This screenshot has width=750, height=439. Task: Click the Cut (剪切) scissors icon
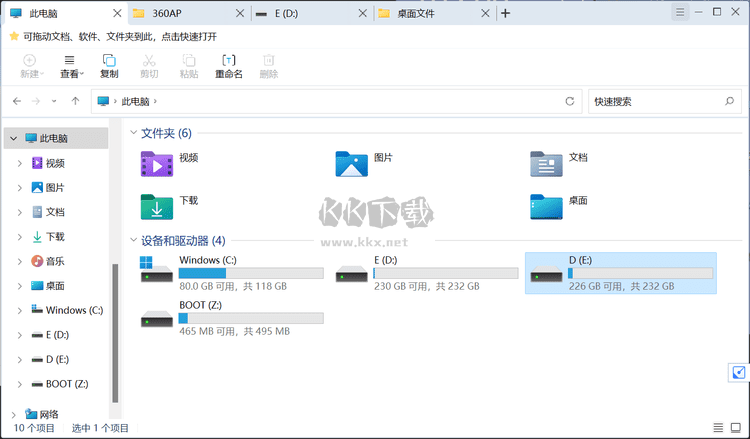click(x=149, y=60)
